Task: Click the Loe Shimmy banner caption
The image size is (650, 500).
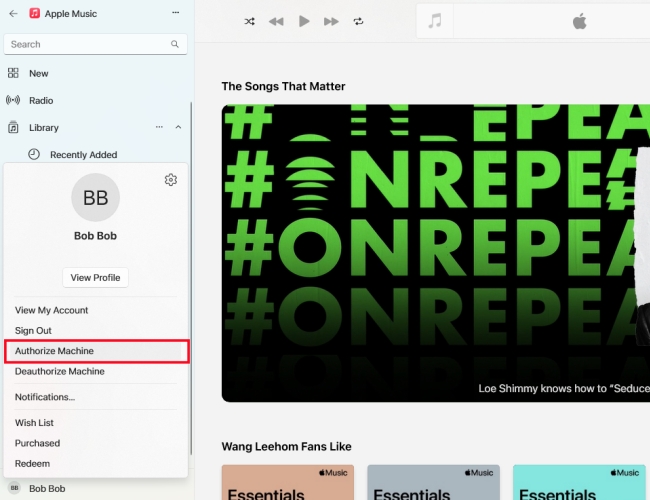Action: click(x=564, y=388)
